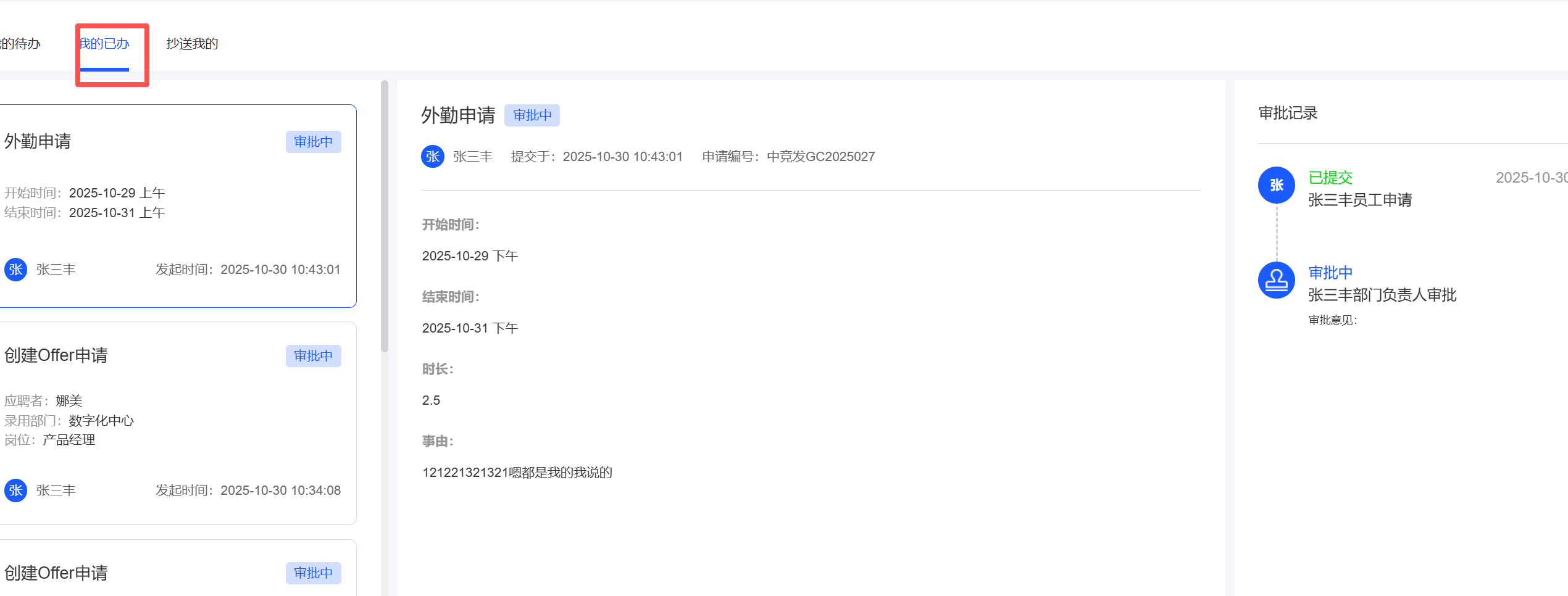This screenshot has height=596, width=1568.
Task: Click the 提交于: 2025-10-30 10:43:01 text
Action: pos(597,157)
